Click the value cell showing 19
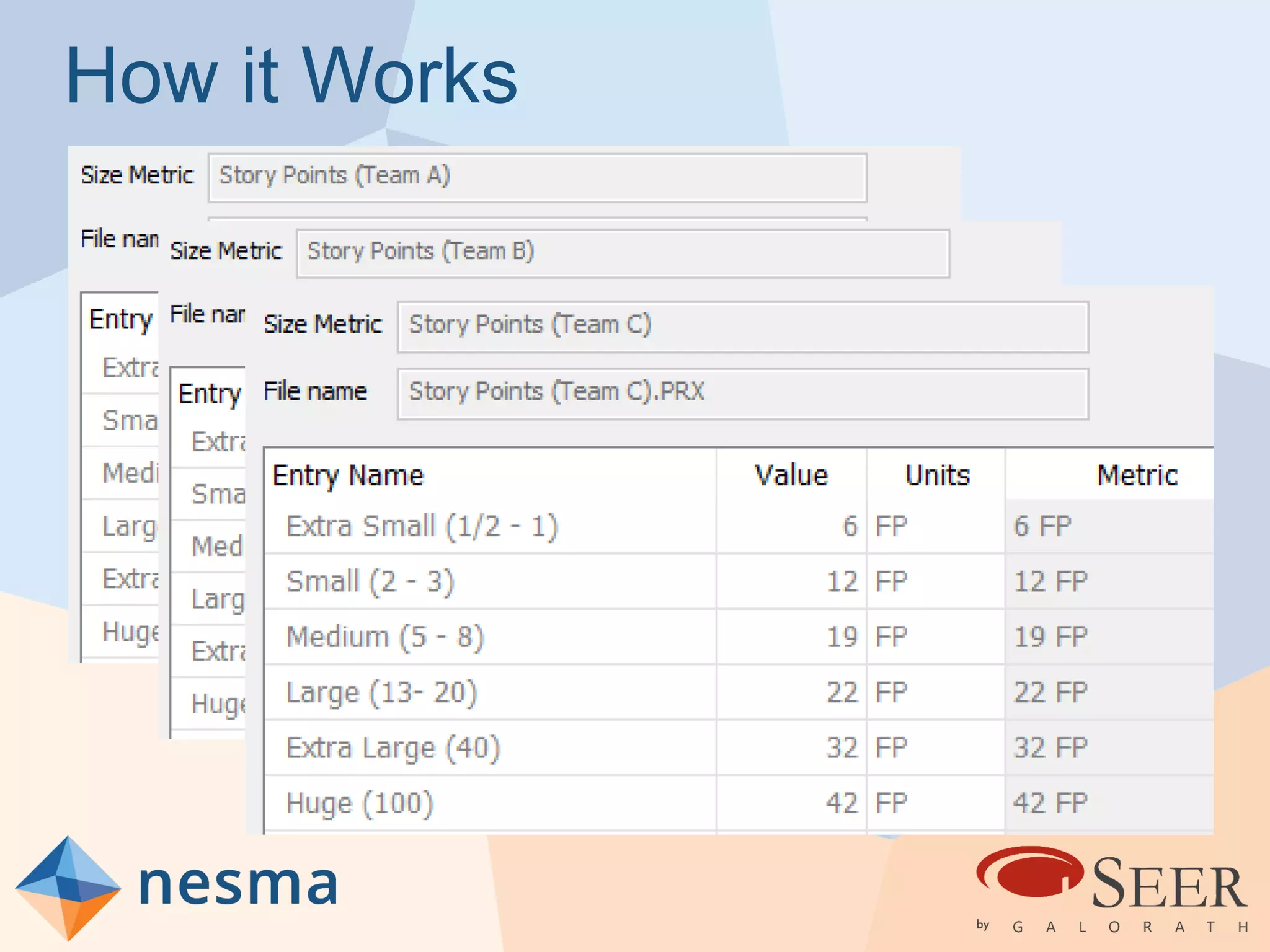 (x=841, y=637)
